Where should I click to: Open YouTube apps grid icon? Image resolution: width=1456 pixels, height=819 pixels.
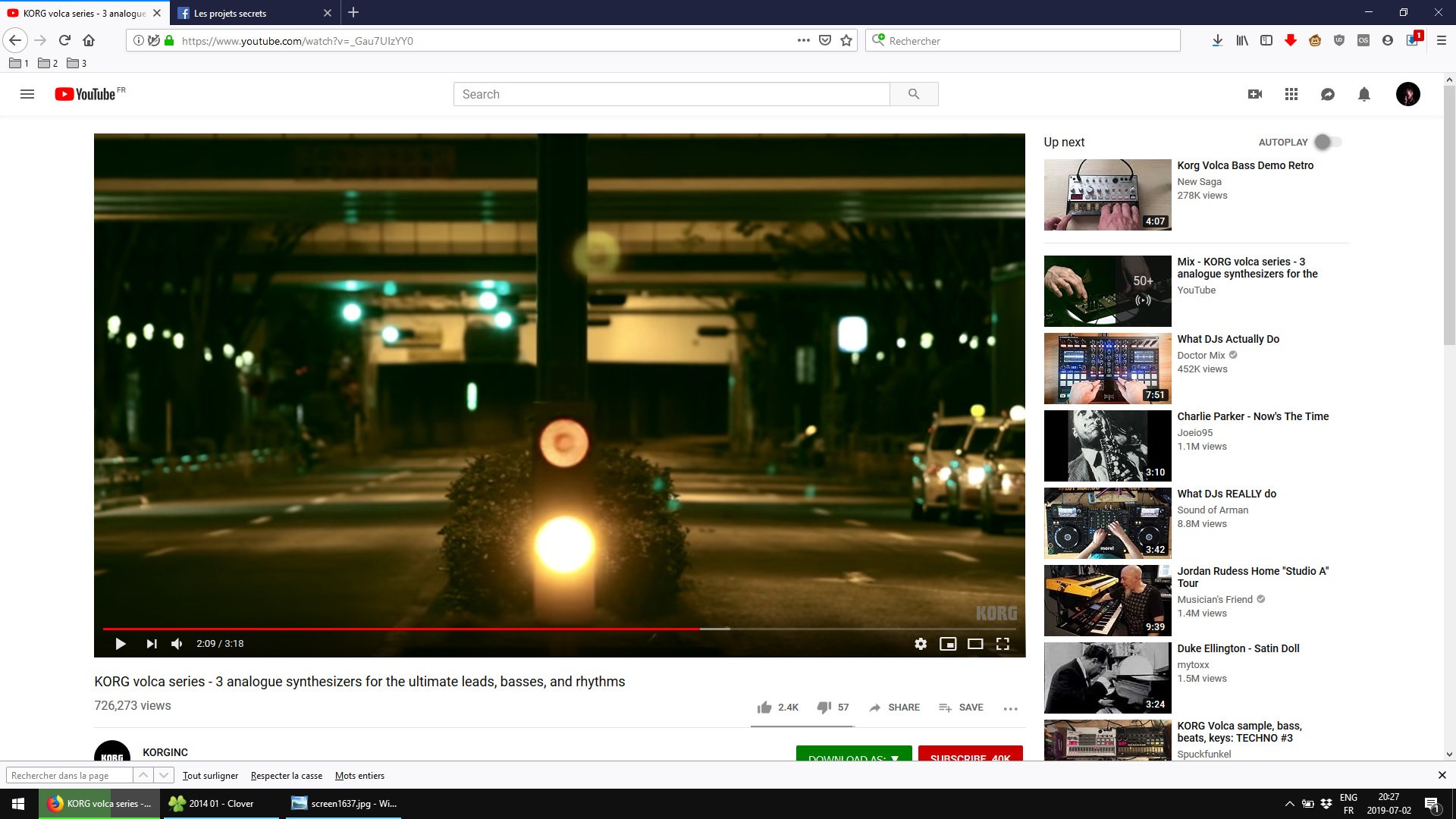(x=1291, y=94)
